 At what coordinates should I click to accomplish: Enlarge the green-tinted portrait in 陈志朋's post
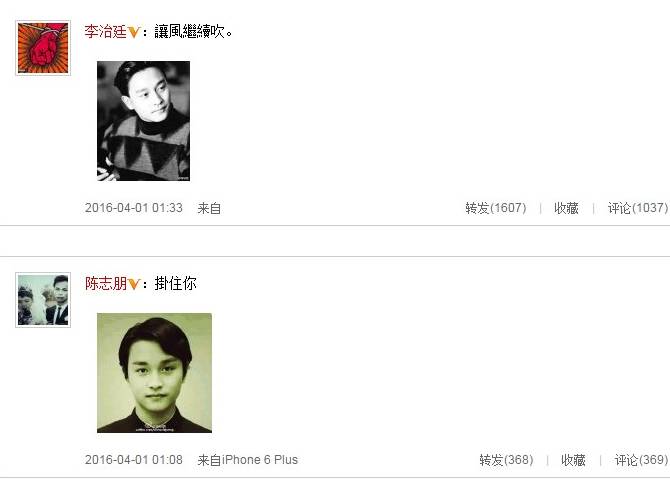[154, 373]
